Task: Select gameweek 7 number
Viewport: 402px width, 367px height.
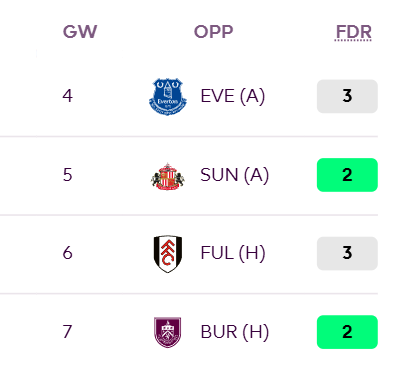Action: [x=68, y=332]
